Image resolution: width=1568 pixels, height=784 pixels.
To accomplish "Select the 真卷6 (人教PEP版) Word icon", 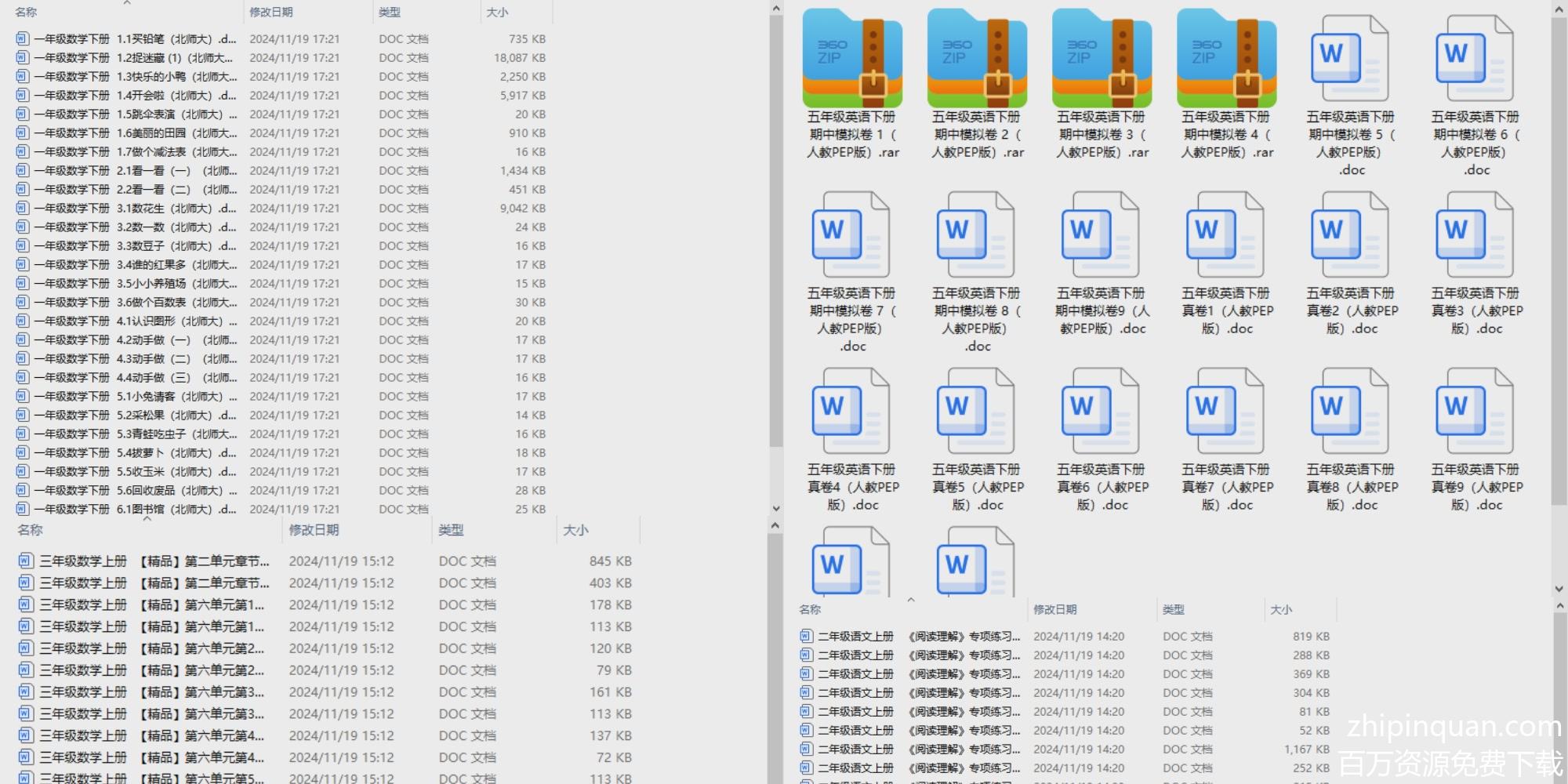I will coord(1101,412).
